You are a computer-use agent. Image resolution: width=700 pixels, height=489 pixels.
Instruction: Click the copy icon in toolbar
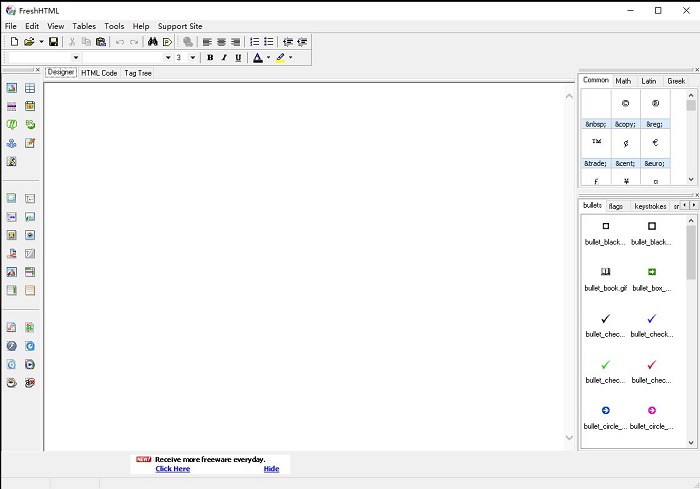(86, 42)
